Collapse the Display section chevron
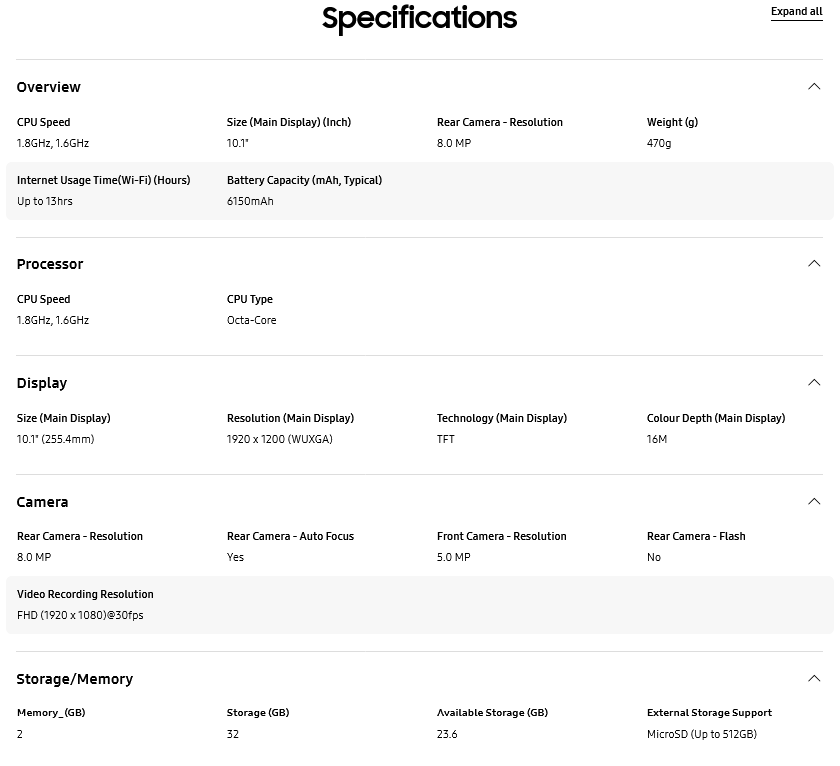The height and width of the screenshot is (766, 840). [x=814, y=383]
